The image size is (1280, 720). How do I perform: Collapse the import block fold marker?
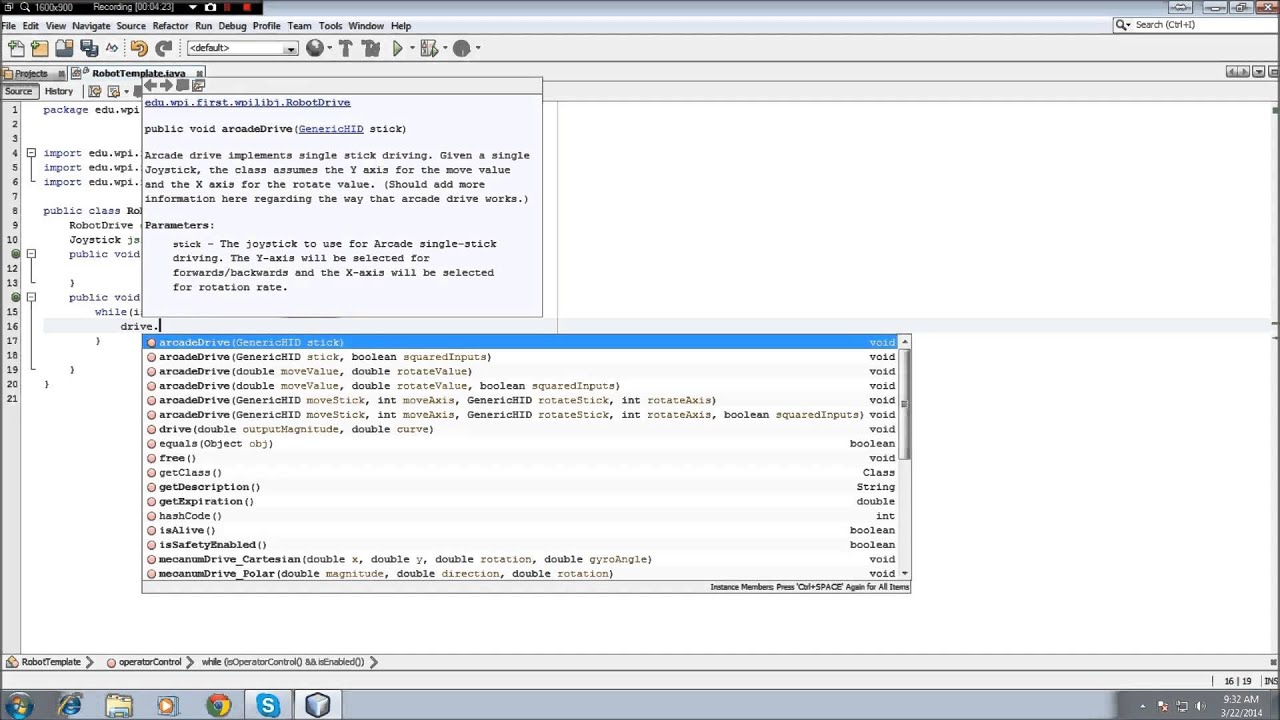(31, 153)
